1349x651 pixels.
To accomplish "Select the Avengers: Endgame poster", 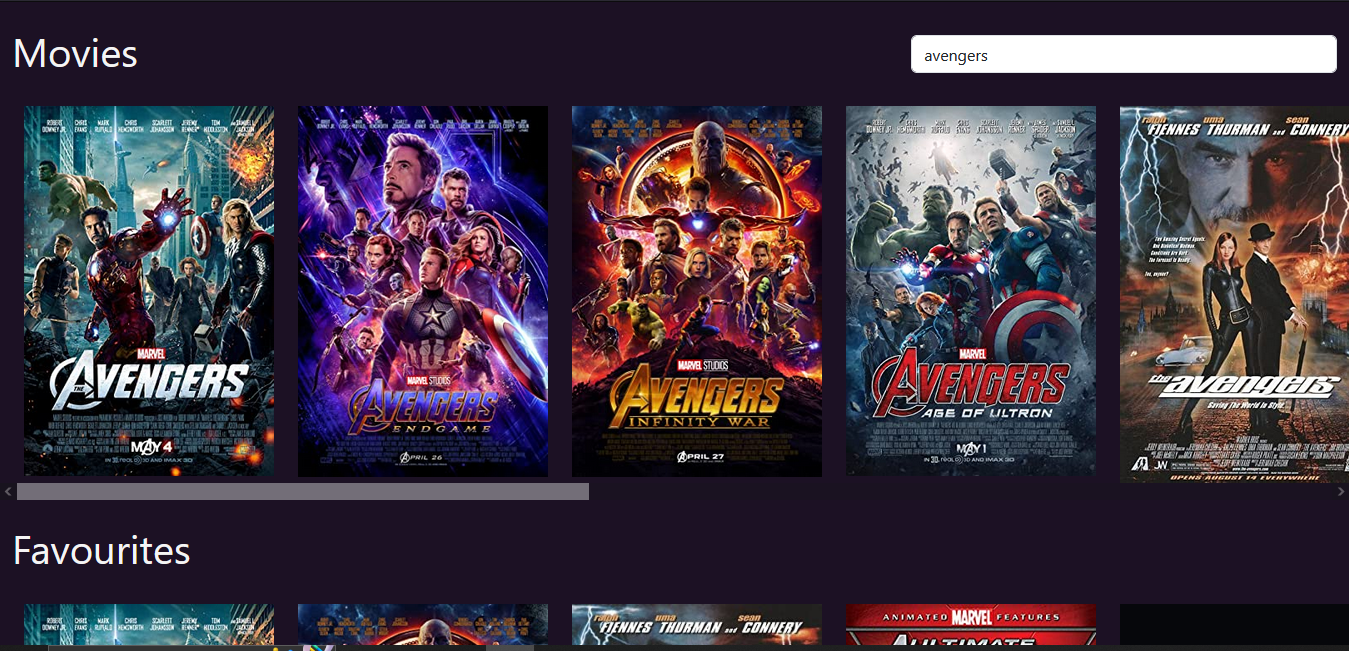I will 422,290.
